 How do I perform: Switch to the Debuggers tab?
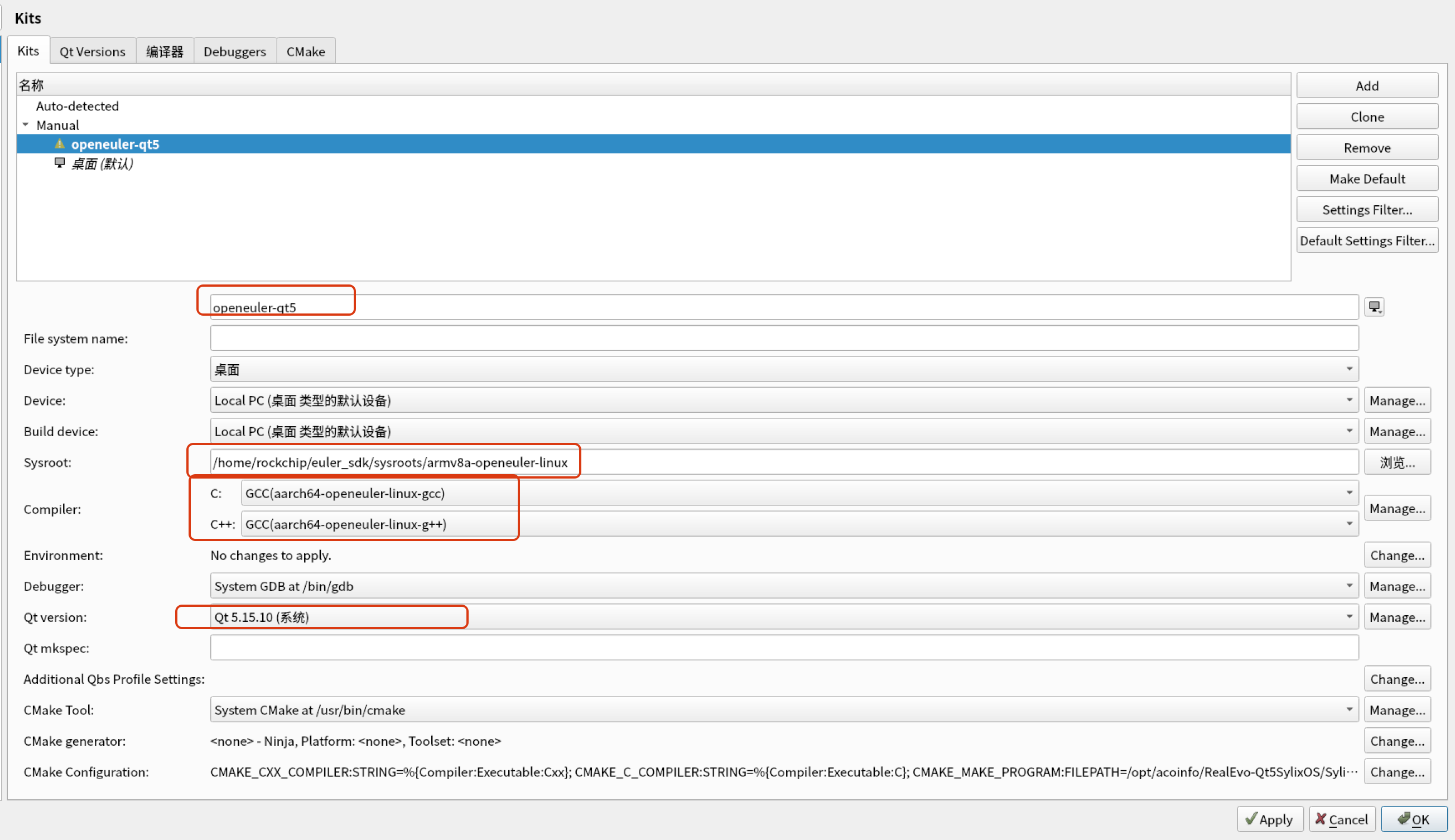234,51
